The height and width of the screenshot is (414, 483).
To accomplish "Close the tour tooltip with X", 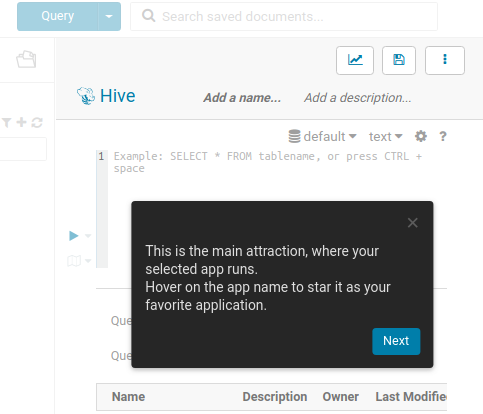I will click(x=413, y=223).
